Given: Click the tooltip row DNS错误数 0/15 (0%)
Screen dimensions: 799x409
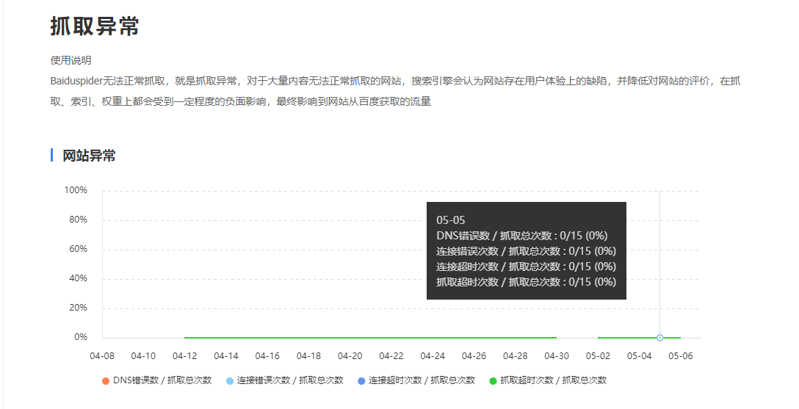Looking at the screenshot, I should click(522, 236).
